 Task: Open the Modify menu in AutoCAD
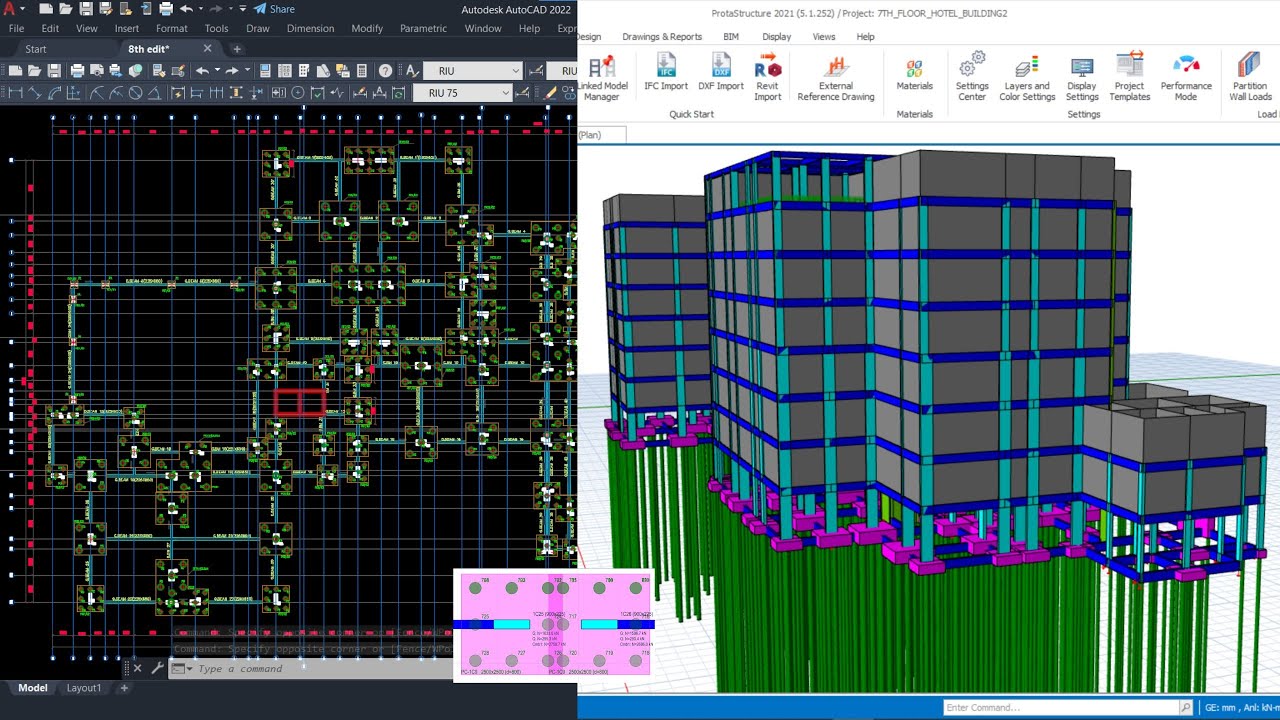tap(367, 28)
